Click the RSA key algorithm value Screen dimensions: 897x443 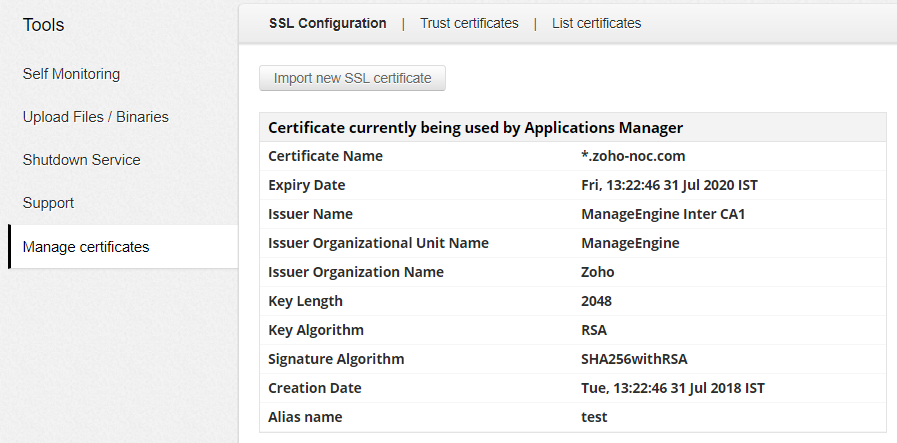tap(594, 330)
